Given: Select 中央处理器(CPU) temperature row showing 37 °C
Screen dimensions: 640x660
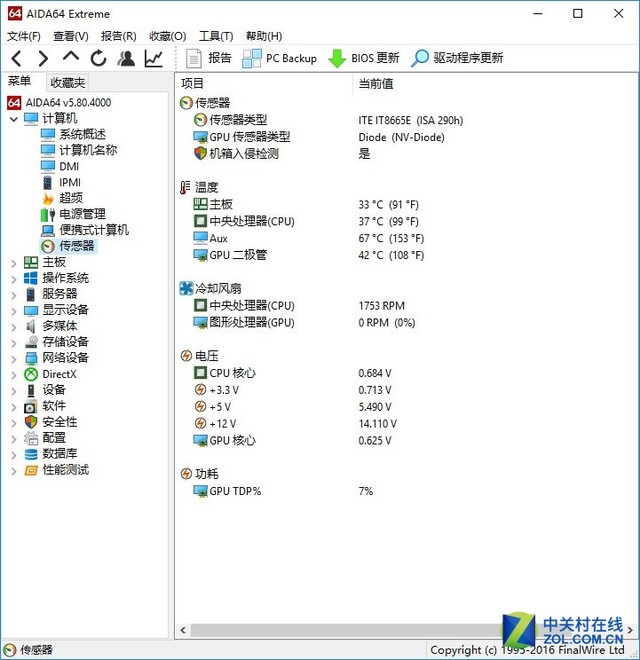Looking at the screenshot, I should (x=306, y=221).
